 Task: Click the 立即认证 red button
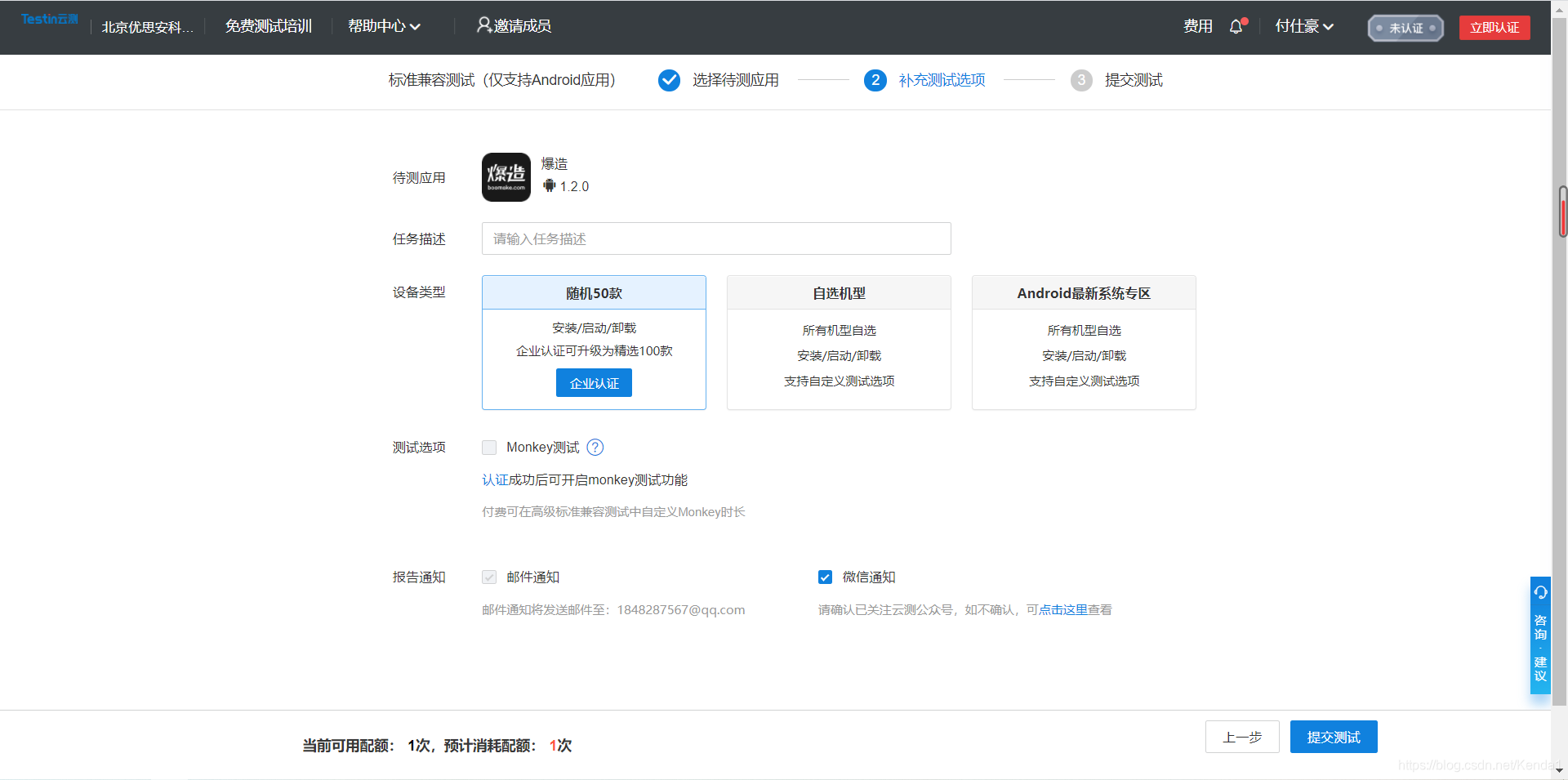click(1494, 28)
